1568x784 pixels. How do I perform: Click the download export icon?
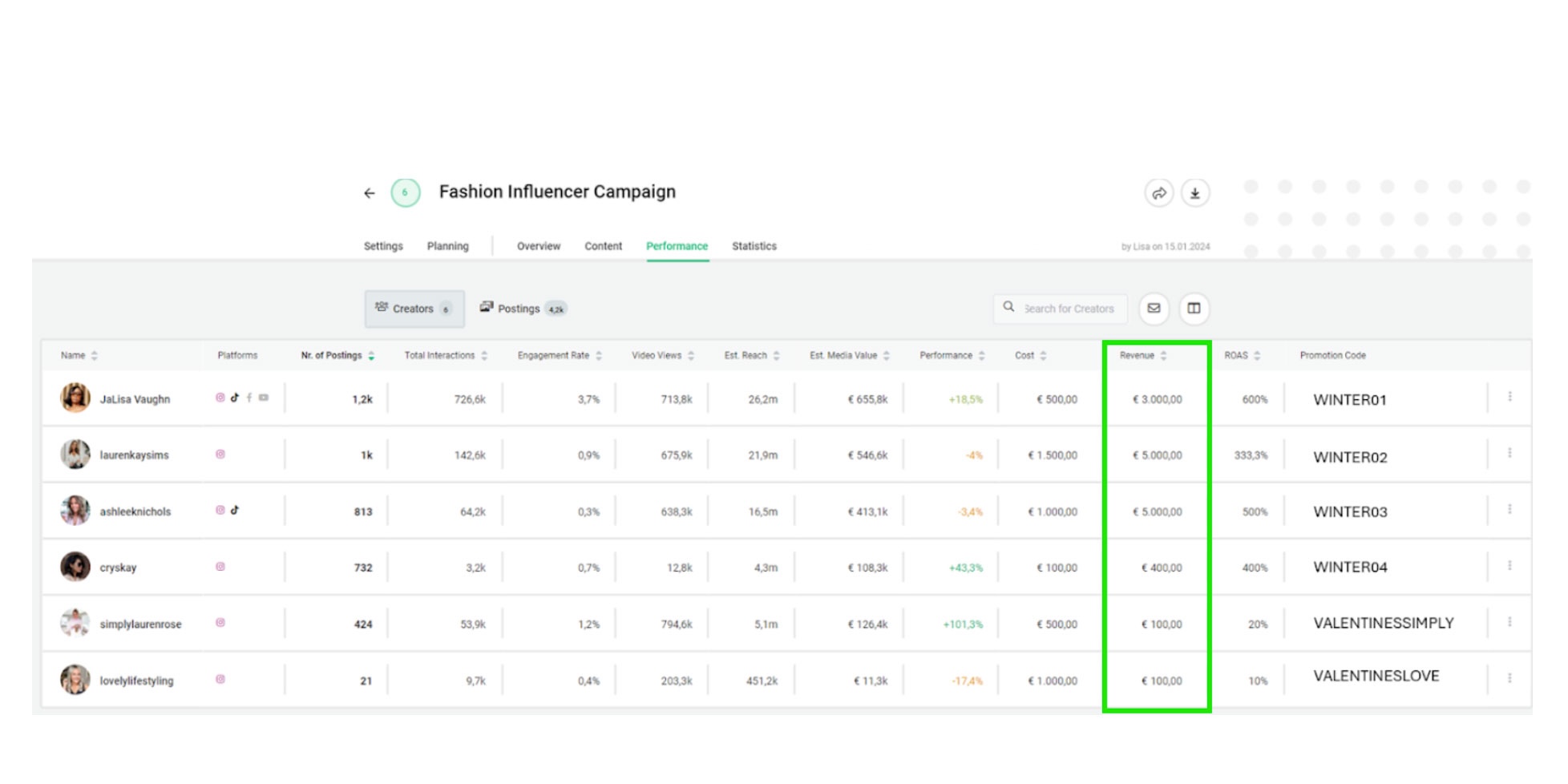(1194, 192)
